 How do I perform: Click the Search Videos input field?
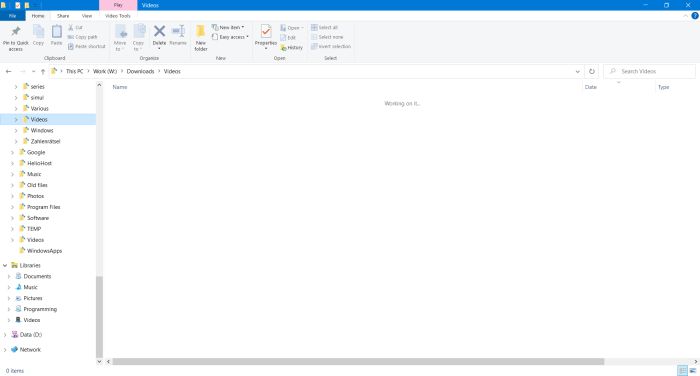pos(650,71)
